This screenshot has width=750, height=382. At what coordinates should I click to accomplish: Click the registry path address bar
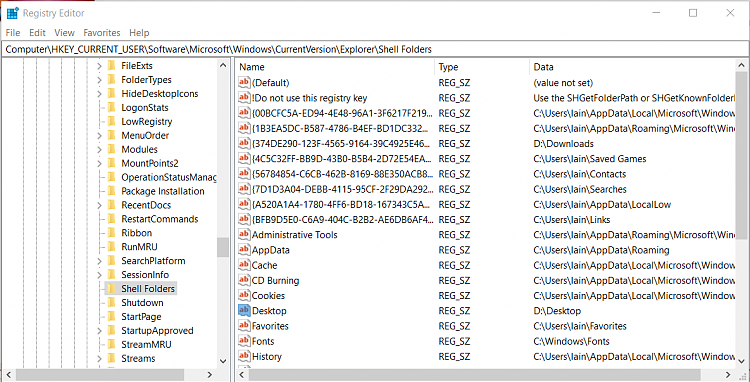pos(375,49)
